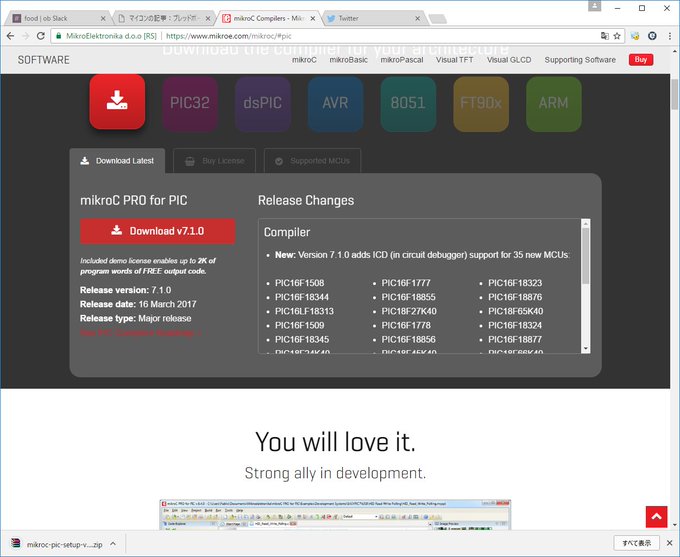Screen dimensions: 680x557
Task: Open the Buy License tab
Action: tap(215, 161)
